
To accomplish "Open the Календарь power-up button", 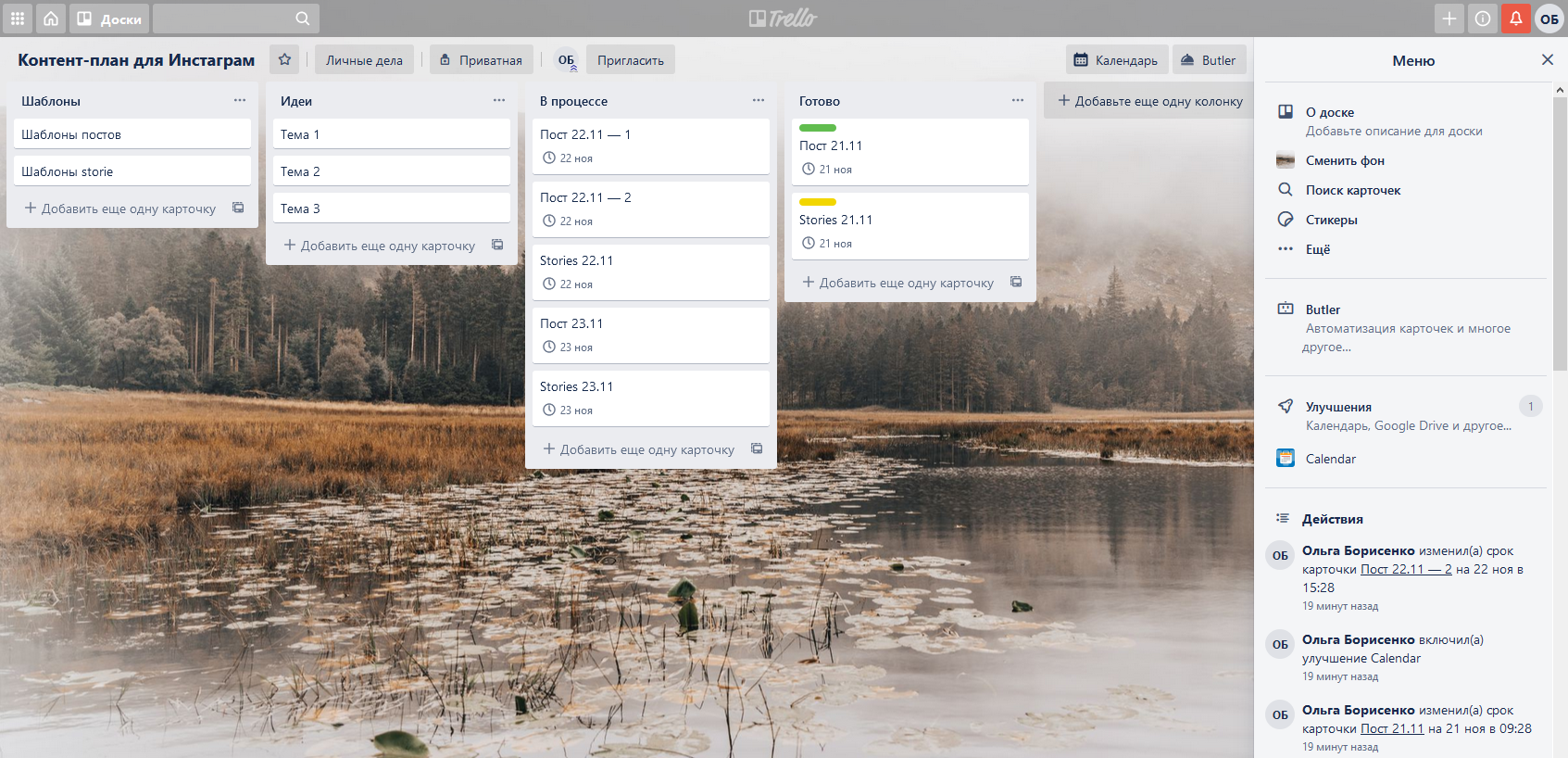I will tap(1117, 60).
